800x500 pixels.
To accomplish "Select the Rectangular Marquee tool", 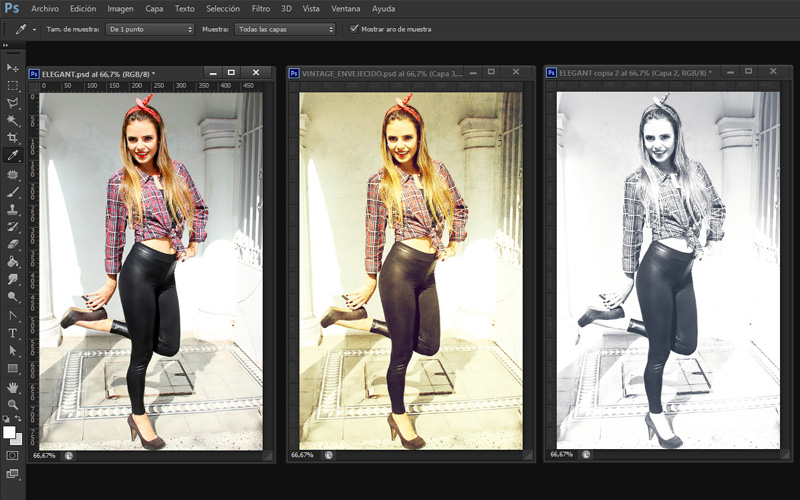I will click(x=13, y=85).
